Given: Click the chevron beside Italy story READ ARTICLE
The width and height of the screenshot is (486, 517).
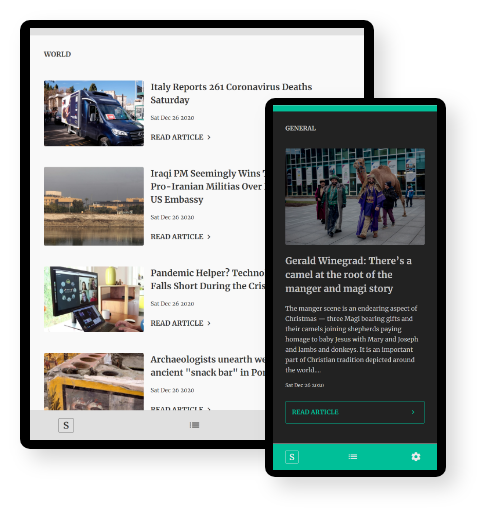Looking at the screenshot, I should pos(209,137).
